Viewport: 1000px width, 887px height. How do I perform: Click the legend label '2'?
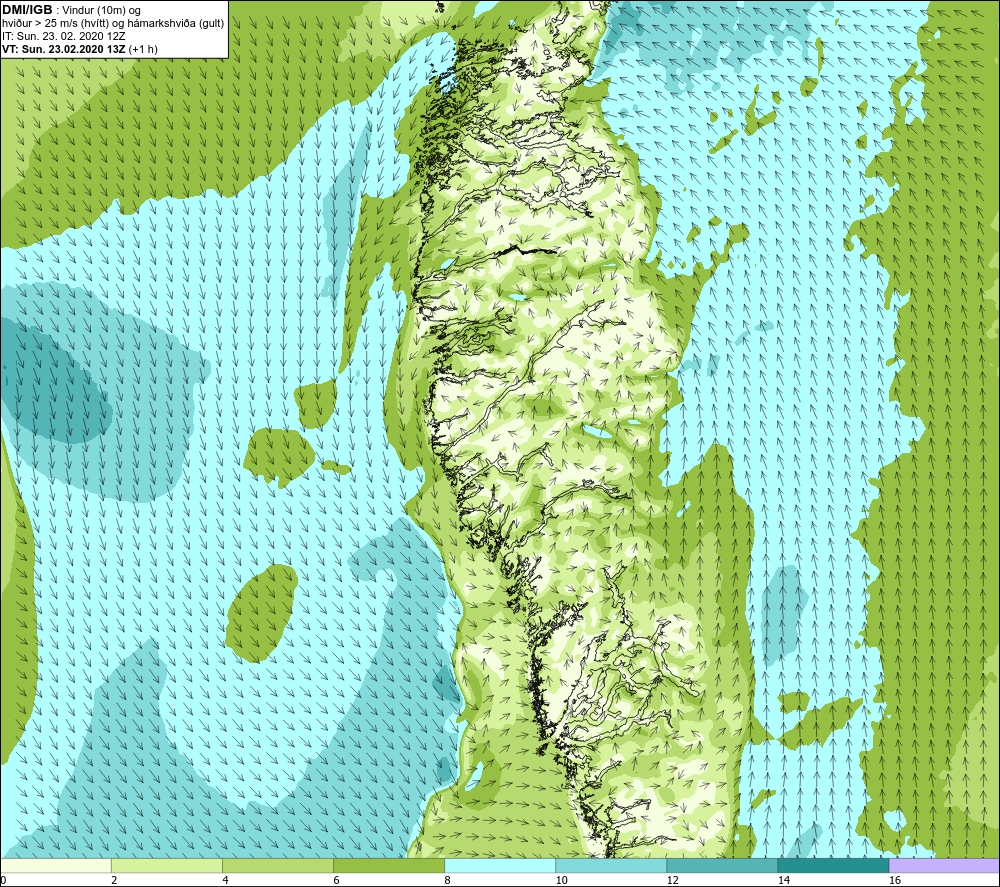point(114,881)
